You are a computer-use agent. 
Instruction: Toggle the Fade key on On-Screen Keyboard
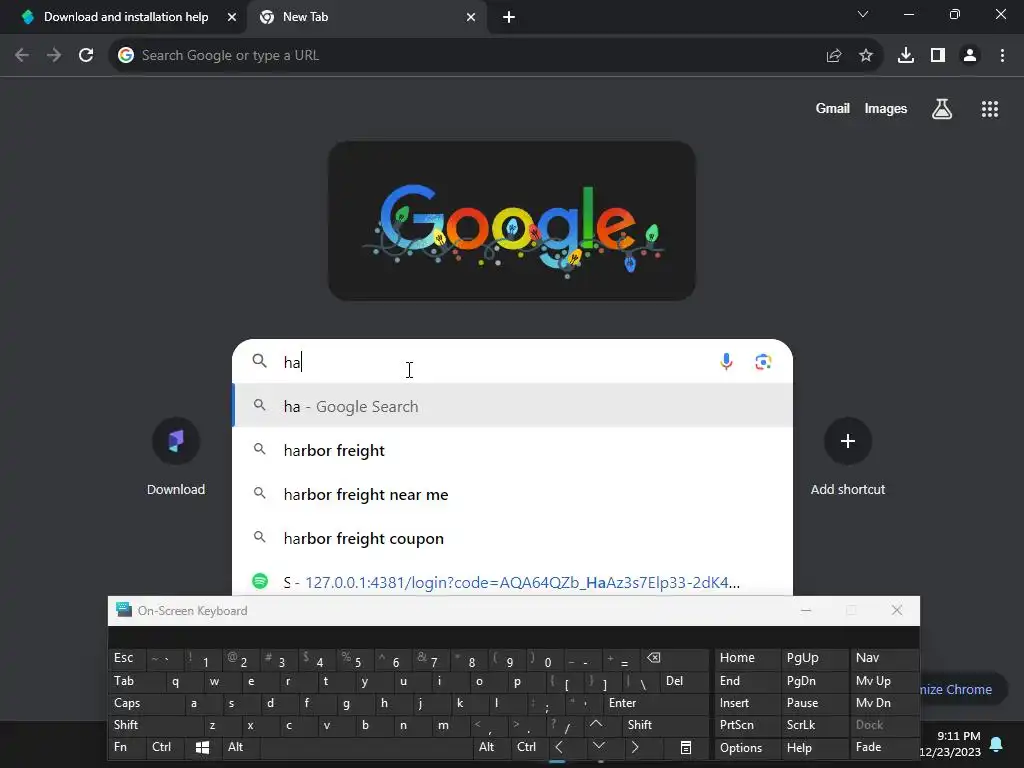coord(884,747)
